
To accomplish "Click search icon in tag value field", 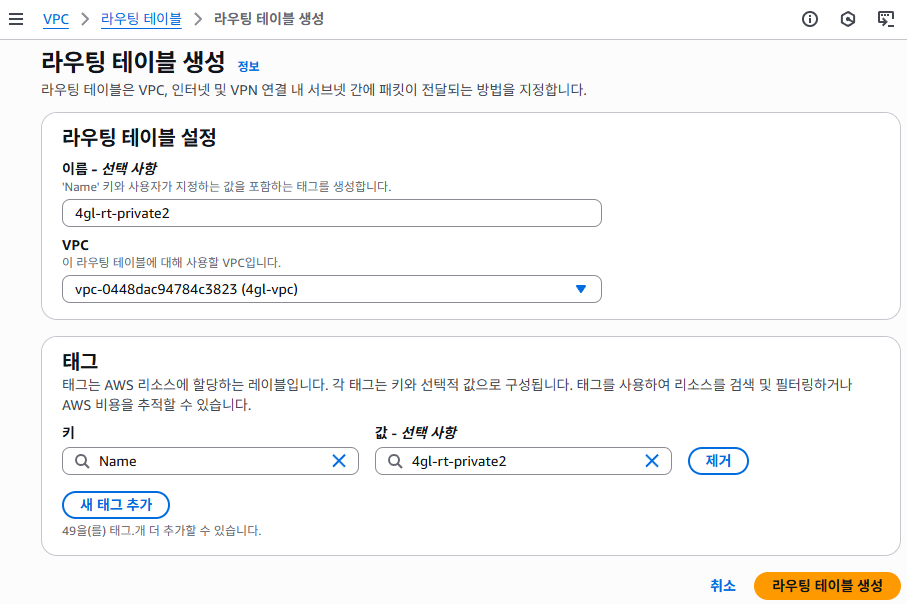I will click(395, 461).
